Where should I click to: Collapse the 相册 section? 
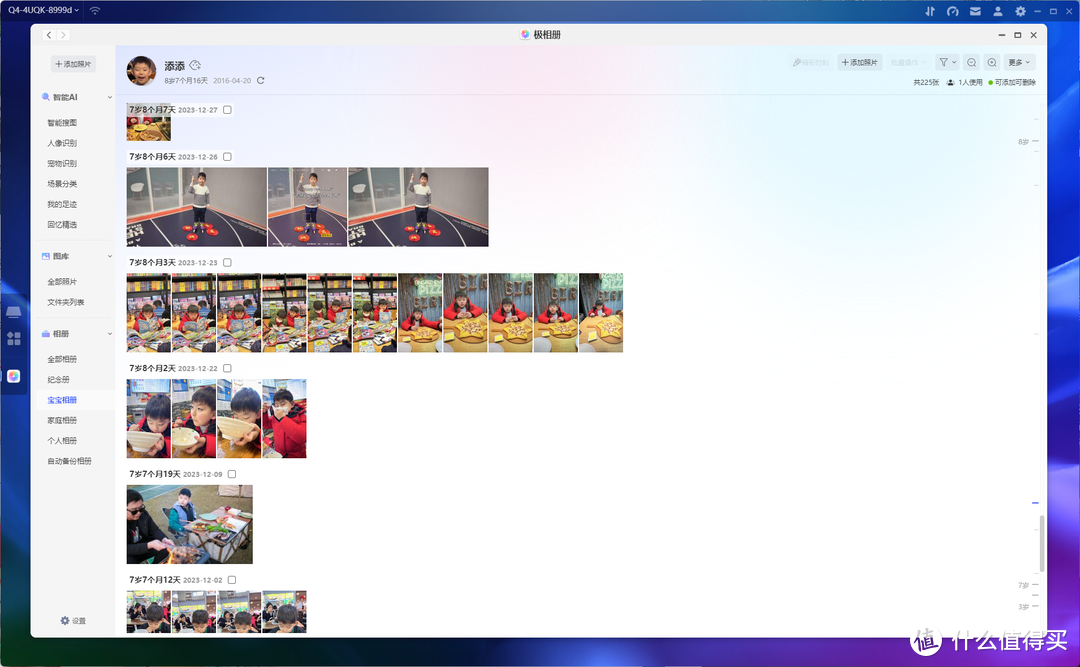coord(110,334)
